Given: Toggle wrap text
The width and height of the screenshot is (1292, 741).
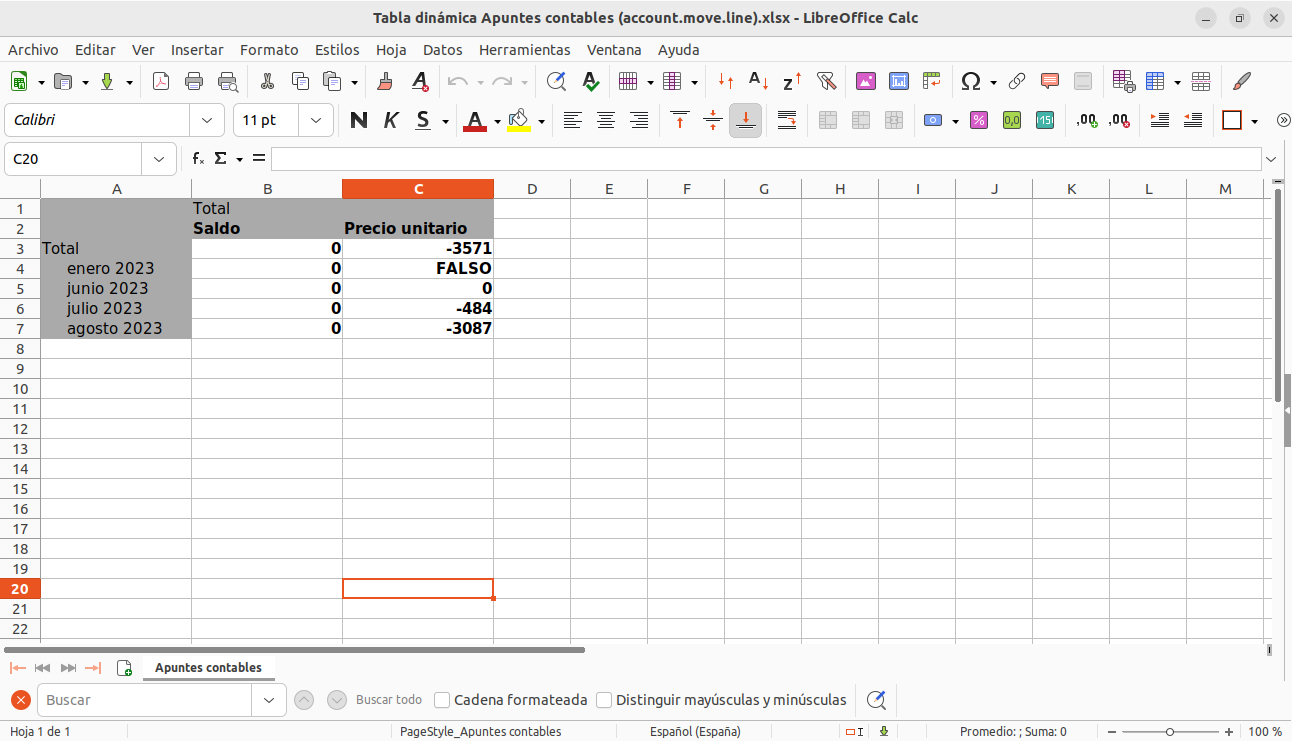Looking at the screenshot, I should (787, 120).
